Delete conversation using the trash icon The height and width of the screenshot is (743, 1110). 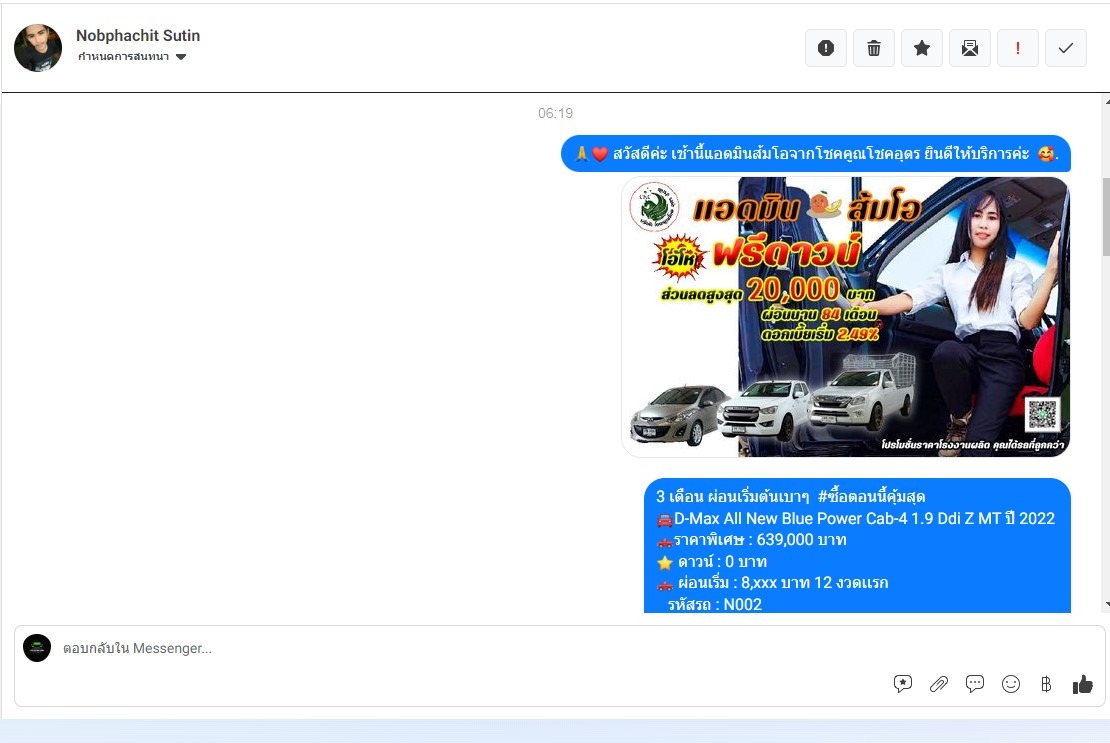point(873,48)
